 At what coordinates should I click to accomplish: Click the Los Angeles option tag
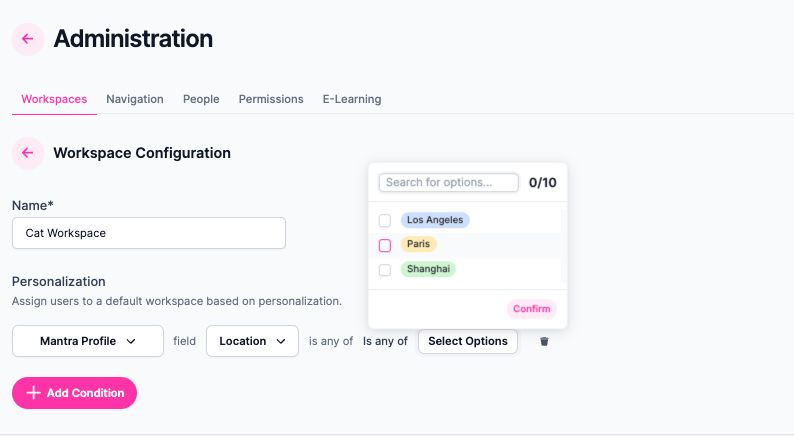click(x=435, y=220)
